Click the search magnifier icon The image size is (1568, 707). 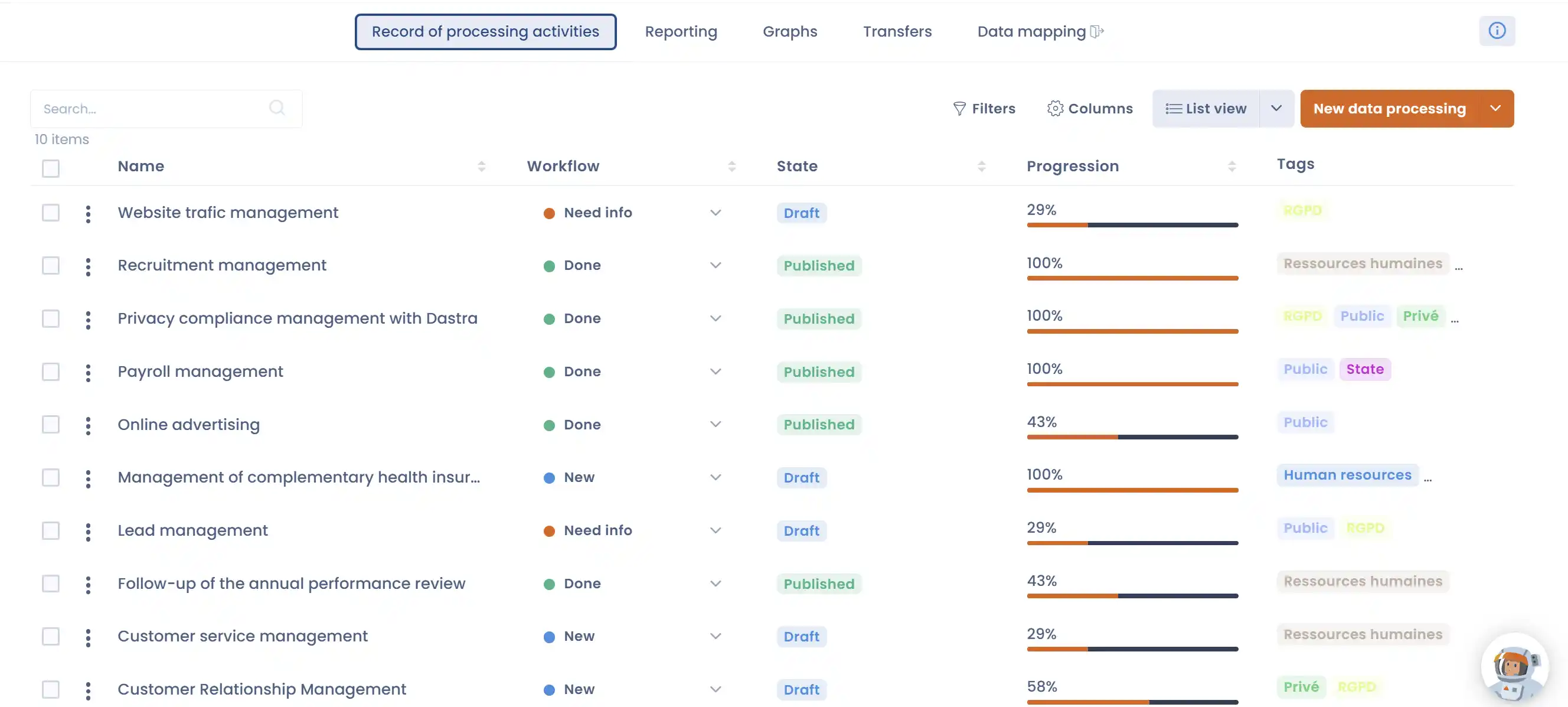tap(277, 107)
